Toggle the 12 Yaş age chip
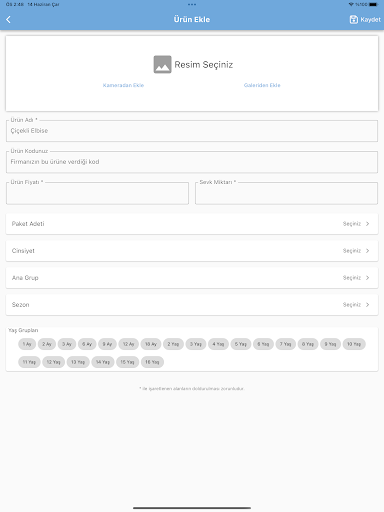Image resolution: width=384 pixels, height=512 pixels. coord(53,362)
